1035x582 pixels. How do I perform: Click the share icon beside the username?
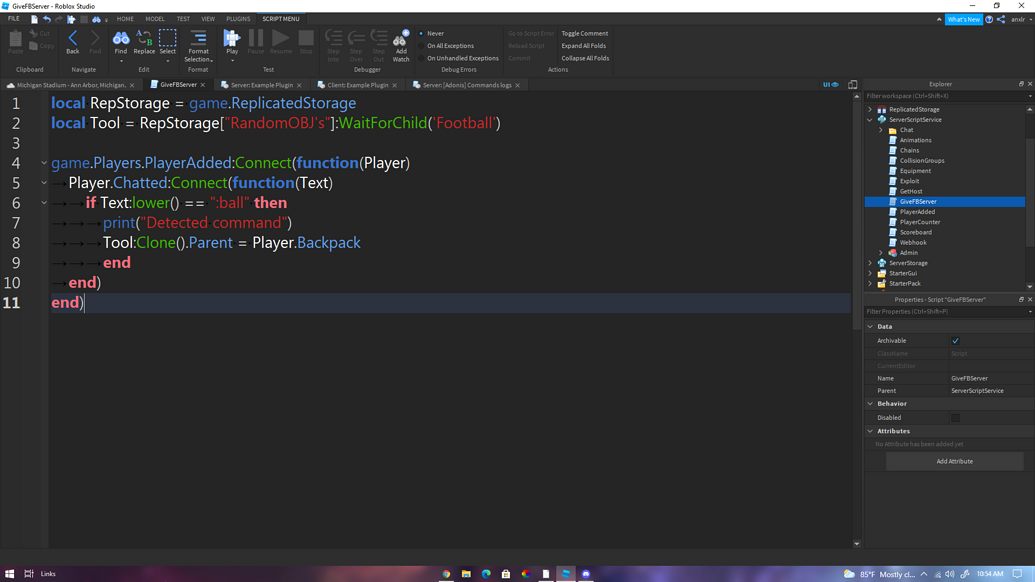coord(1001,19)
